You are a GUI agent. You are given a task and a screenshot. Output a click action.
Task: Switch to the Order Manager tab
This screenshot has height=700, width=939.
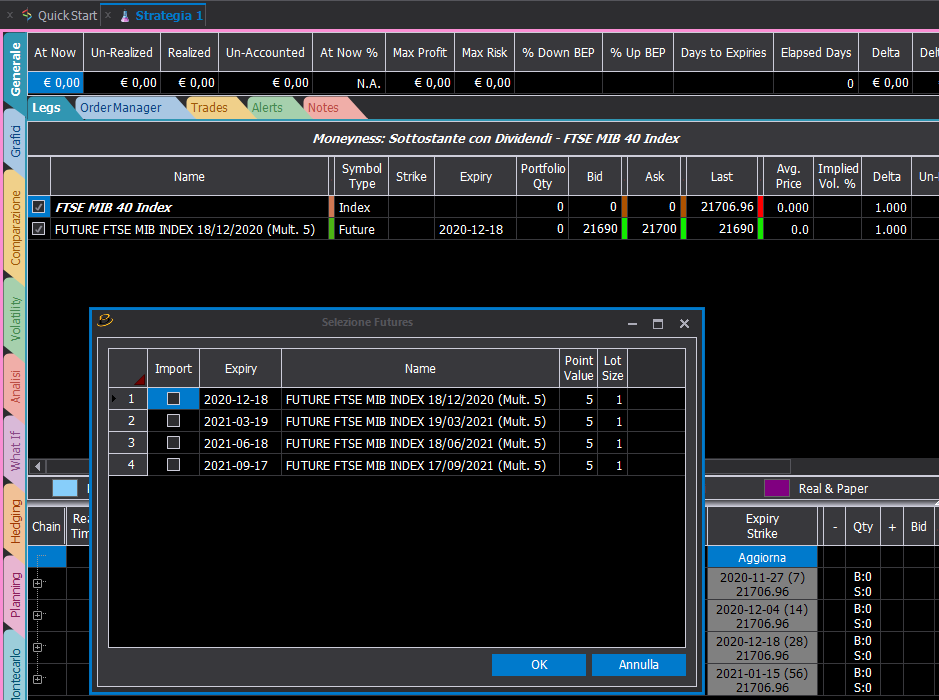click(x=120, y=108)
